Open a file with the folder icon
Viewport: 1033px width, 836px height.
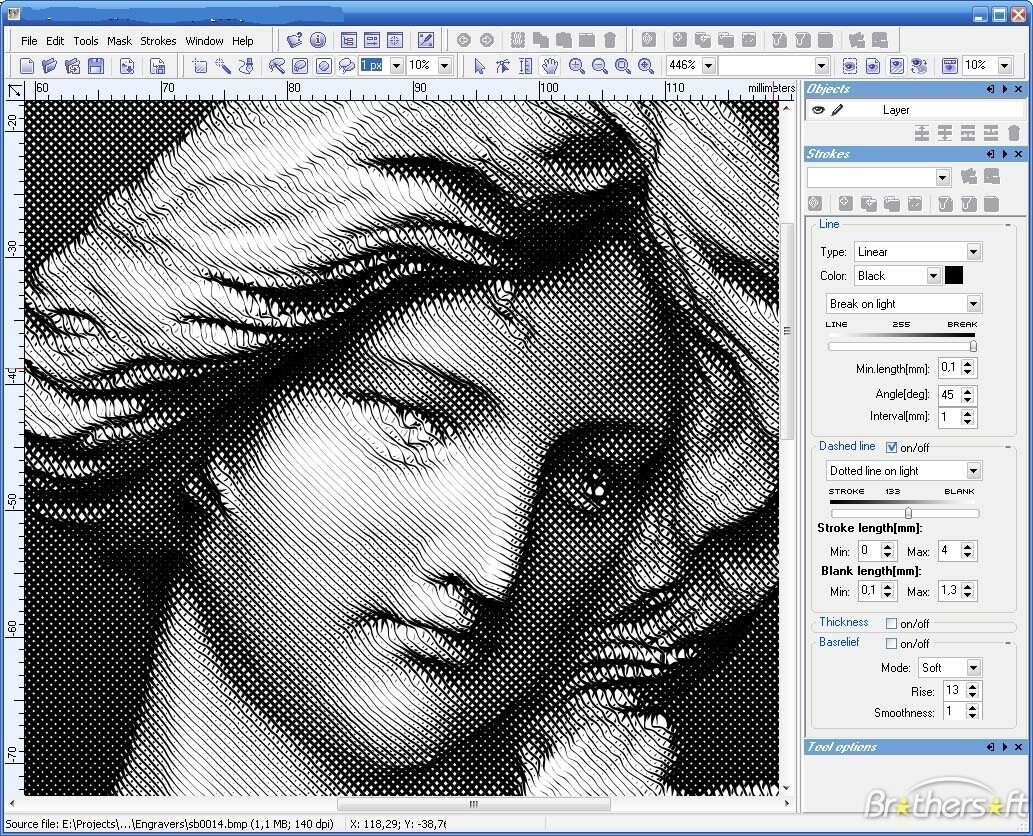[x=49, y=66]
